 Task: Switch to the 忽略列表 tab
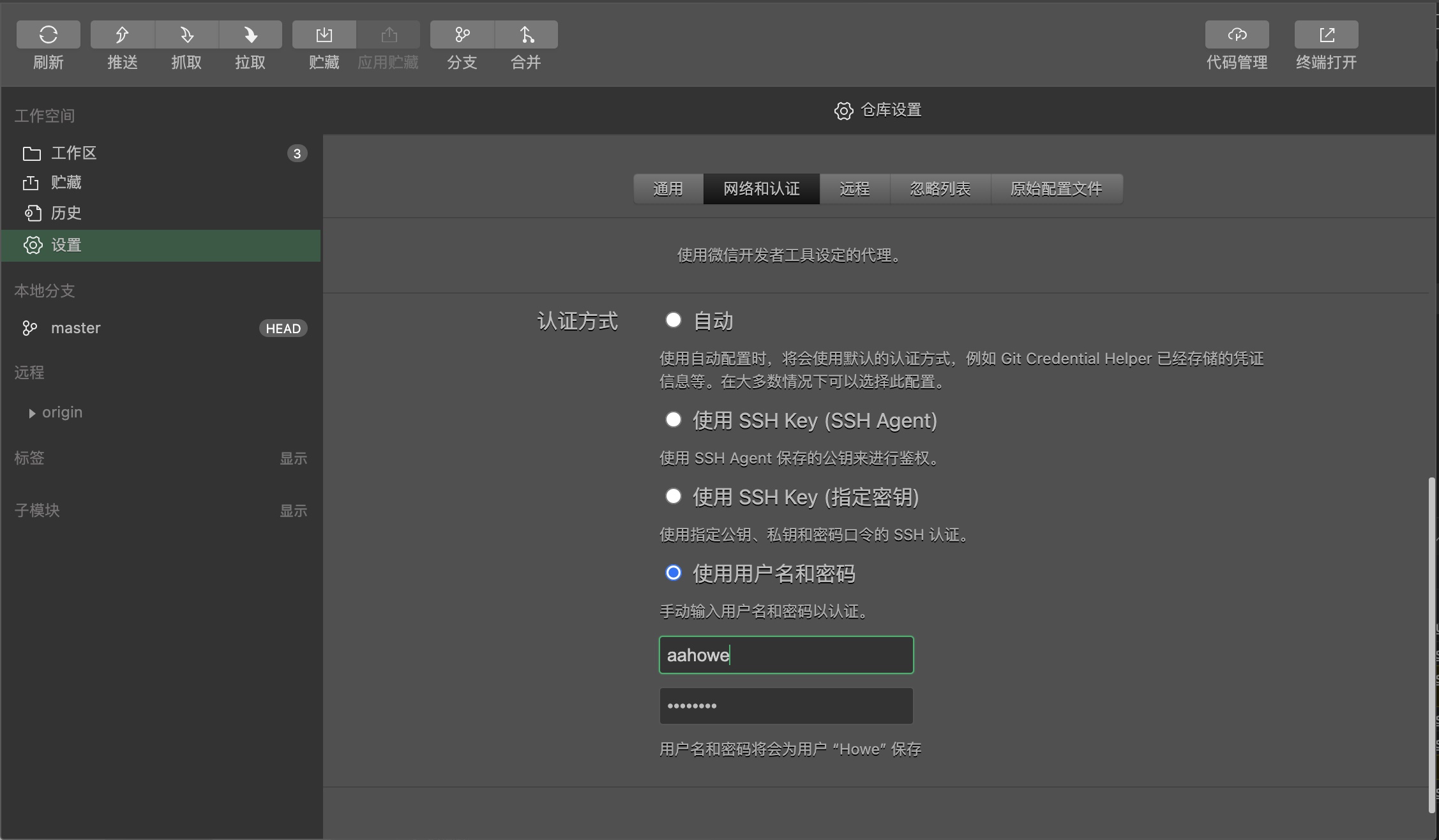[940, 189]
